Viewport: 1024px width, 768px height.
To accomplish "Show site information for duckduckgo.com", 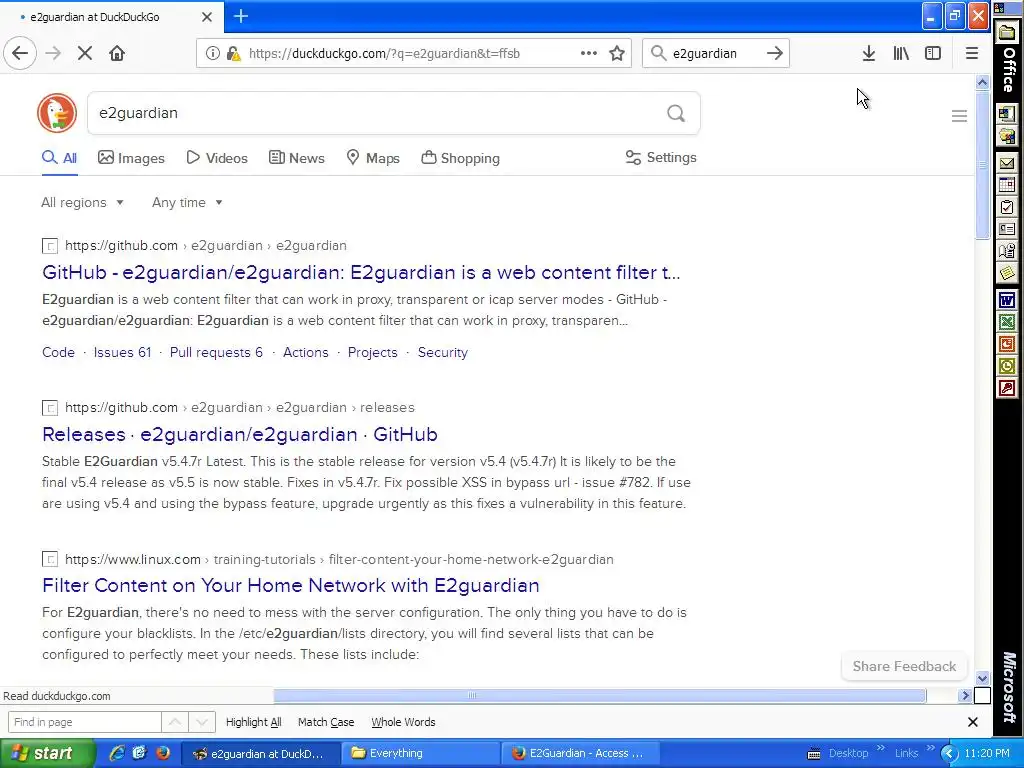I will (x=212, y=53).
